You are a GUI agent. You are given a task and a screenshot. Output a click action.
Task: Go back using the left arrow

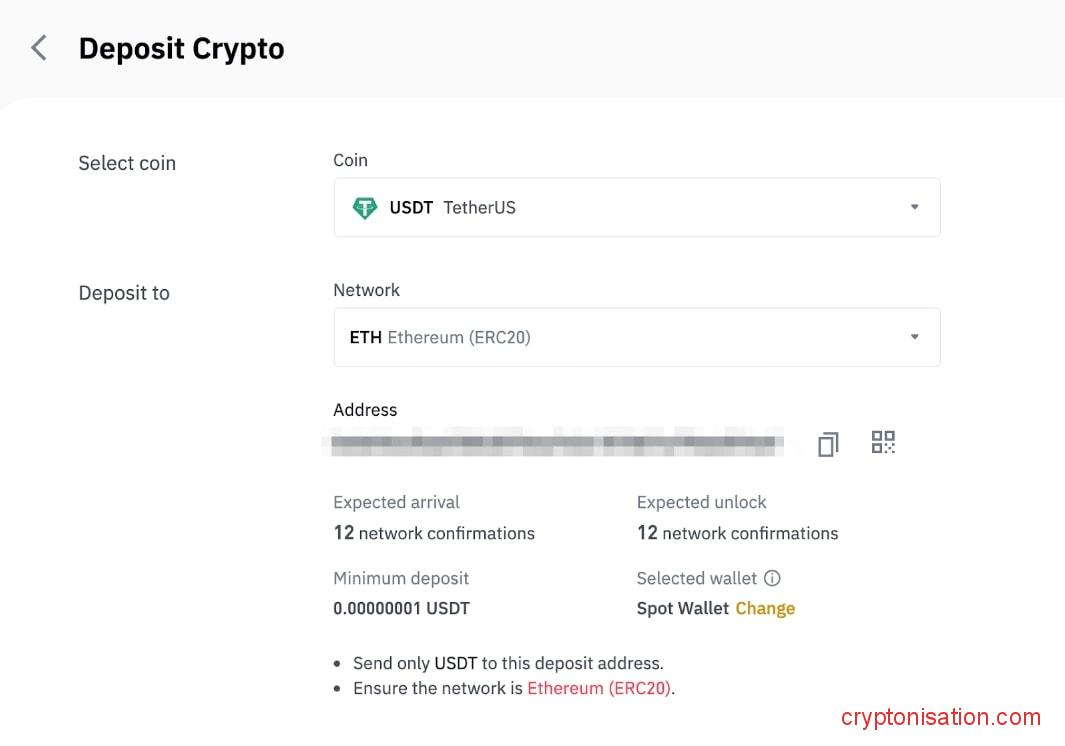tap(39, 48)
